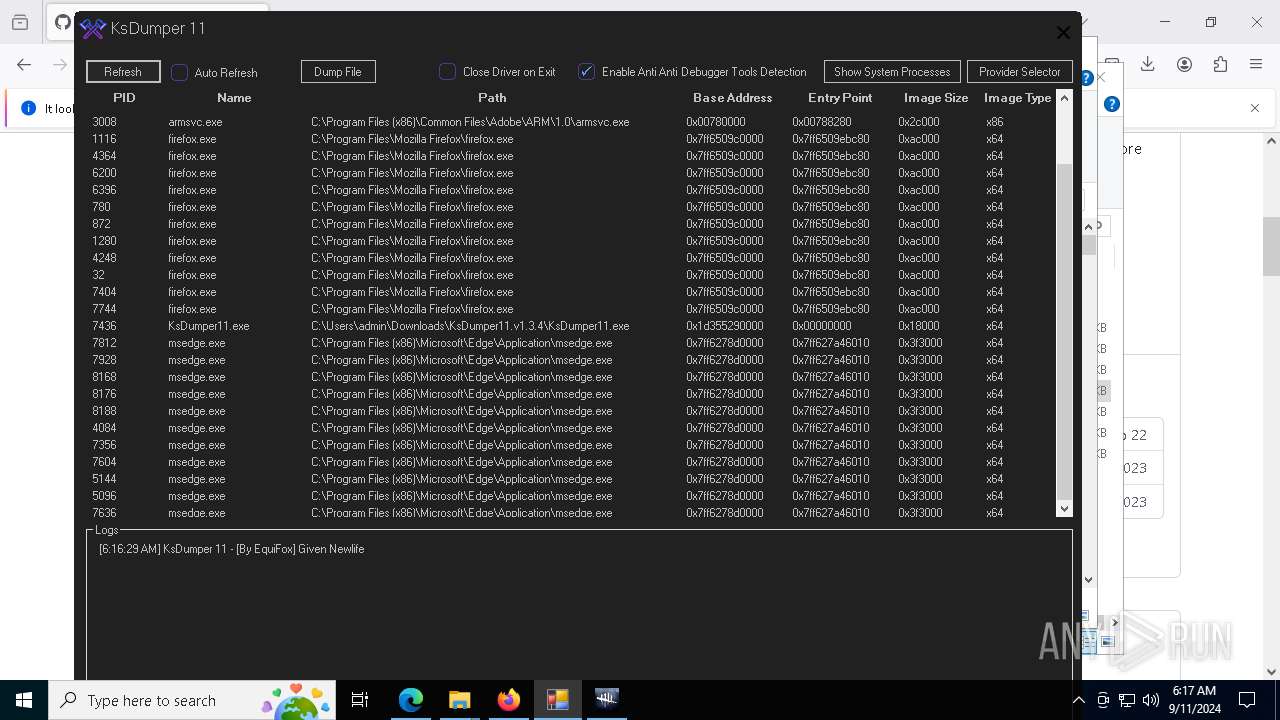The image size is (1280, 720).
Task: Click entry point 0x00788280 for armsvc.exe
Action: pos(822,122)
